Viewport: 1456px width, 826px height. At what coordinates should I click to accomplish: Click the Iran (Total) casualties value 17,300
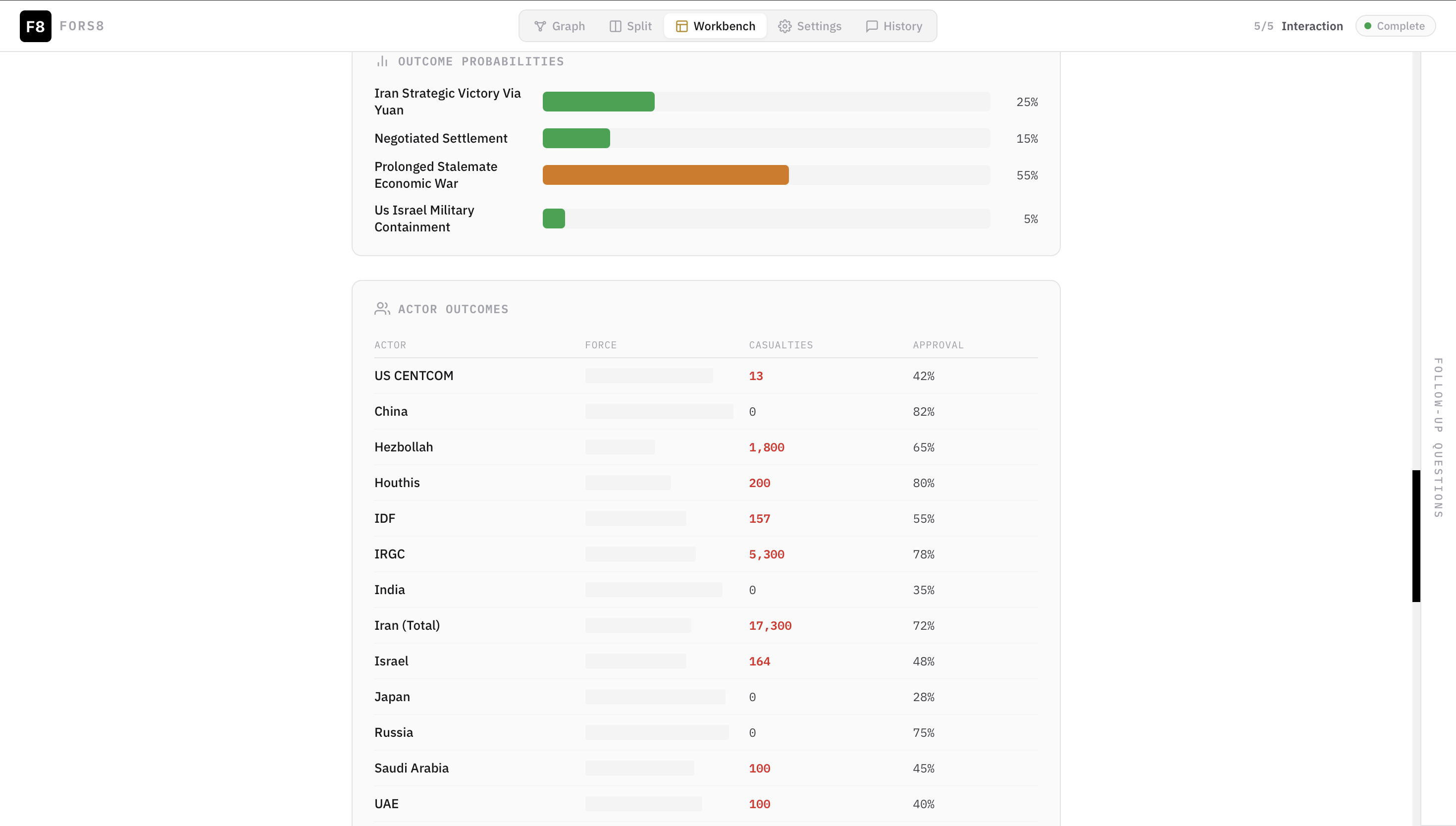pos(770,626)
